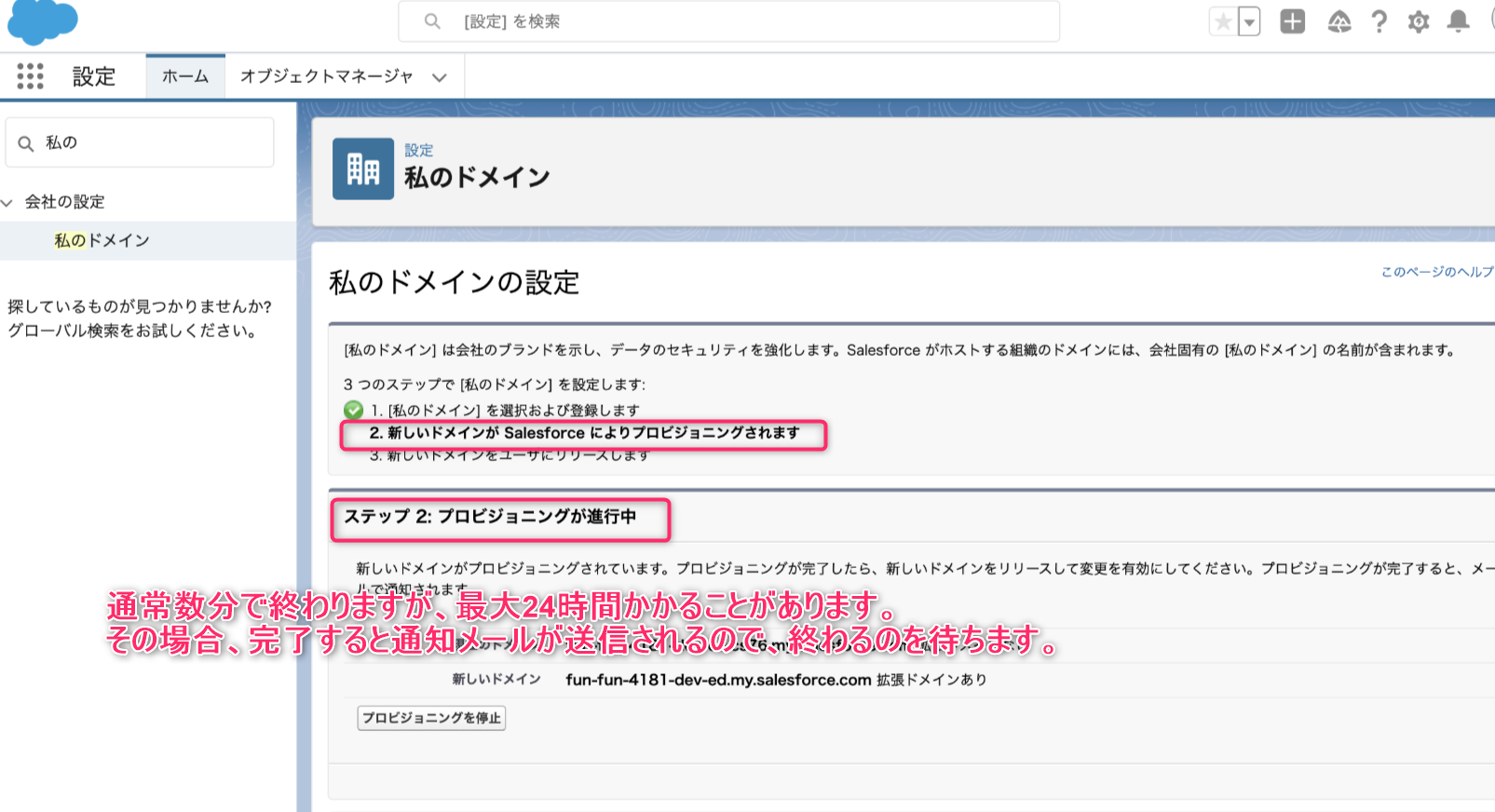Open the Trailhead guidance icon

[x=1339, y=21]
